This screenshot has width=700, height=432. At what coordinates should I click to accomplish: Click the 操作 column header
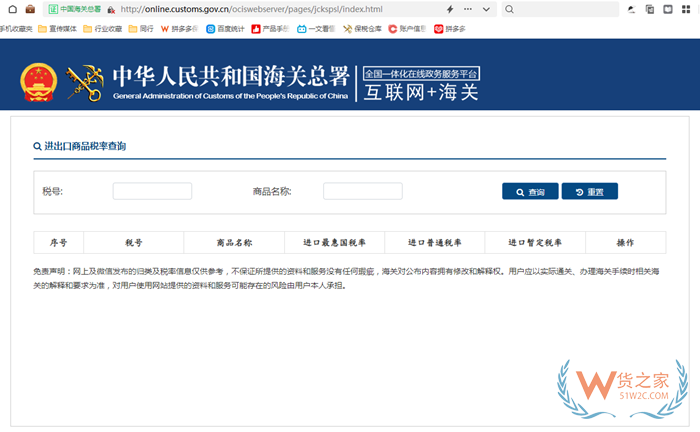click(625, 242)
